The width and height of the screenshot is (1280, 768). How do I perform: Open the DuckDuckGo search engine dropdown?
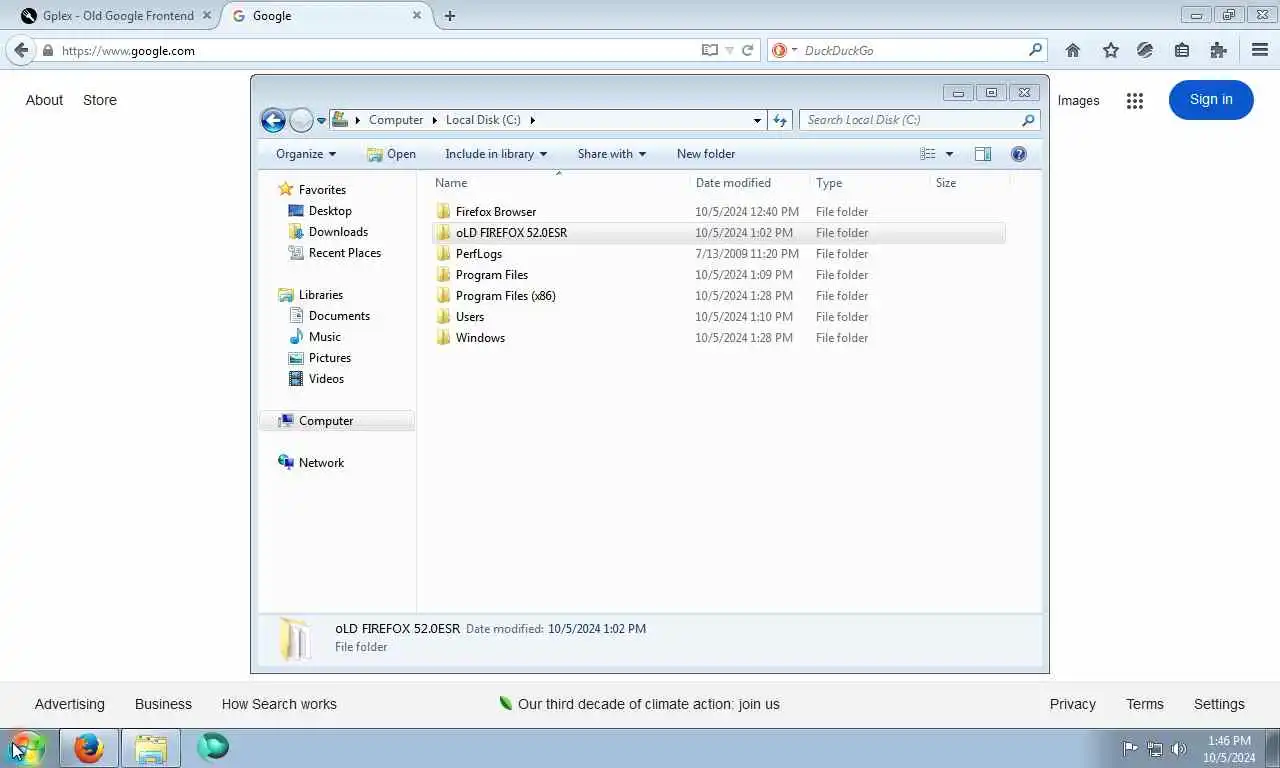[785, 50]
